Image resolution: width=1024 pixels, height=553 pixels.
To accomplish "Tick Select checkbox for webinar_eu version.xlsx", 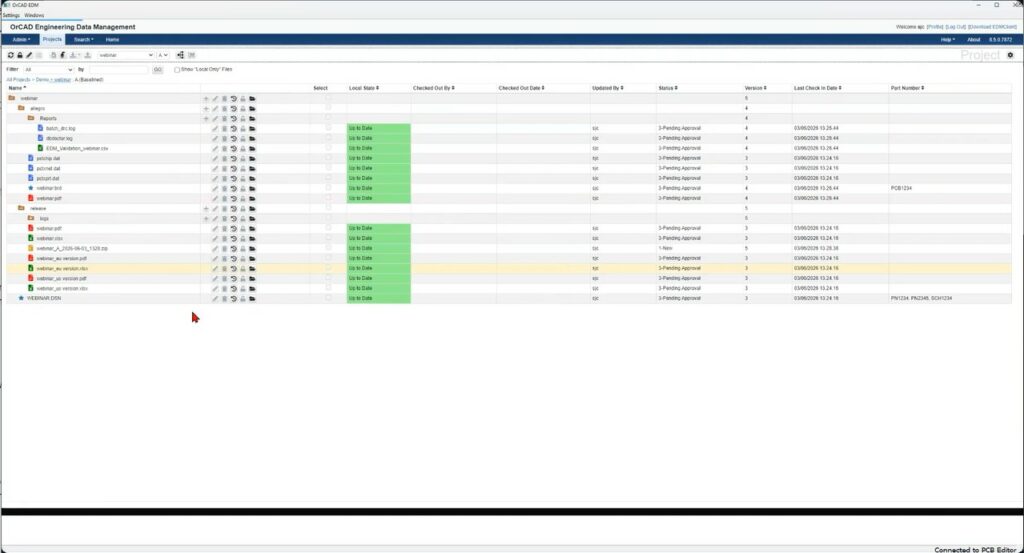I will pyautogui.click(x=328, y=268).
